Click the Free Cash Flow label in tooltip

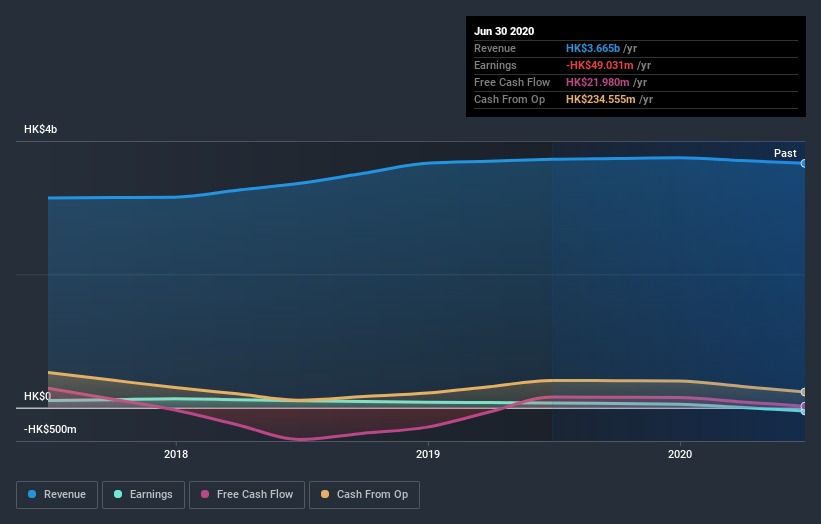(512, 82)
